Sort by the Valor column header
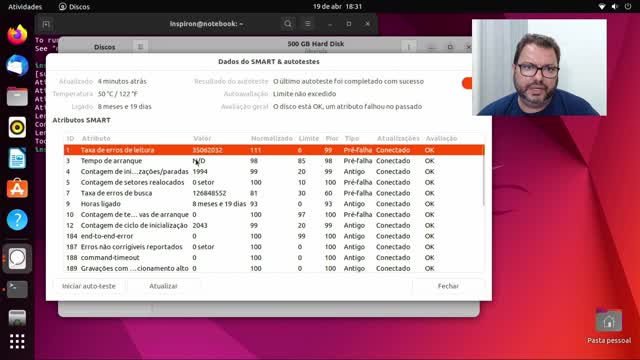Image resolution: width=640 pixels, height=360 pixels. click(x=202, y=138)
